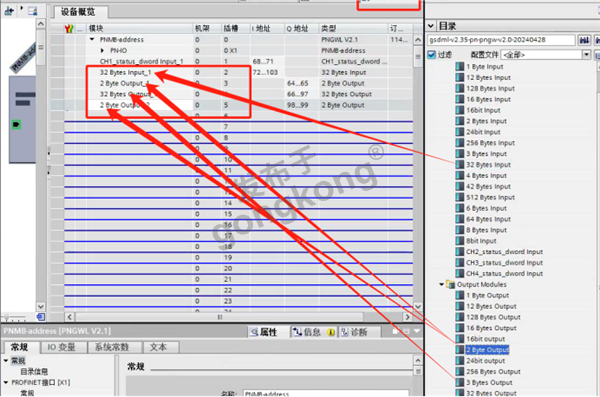Click the module icon beside 256 Bytes Input
This screenshot has height=397, width=600.
coord(460,143)
